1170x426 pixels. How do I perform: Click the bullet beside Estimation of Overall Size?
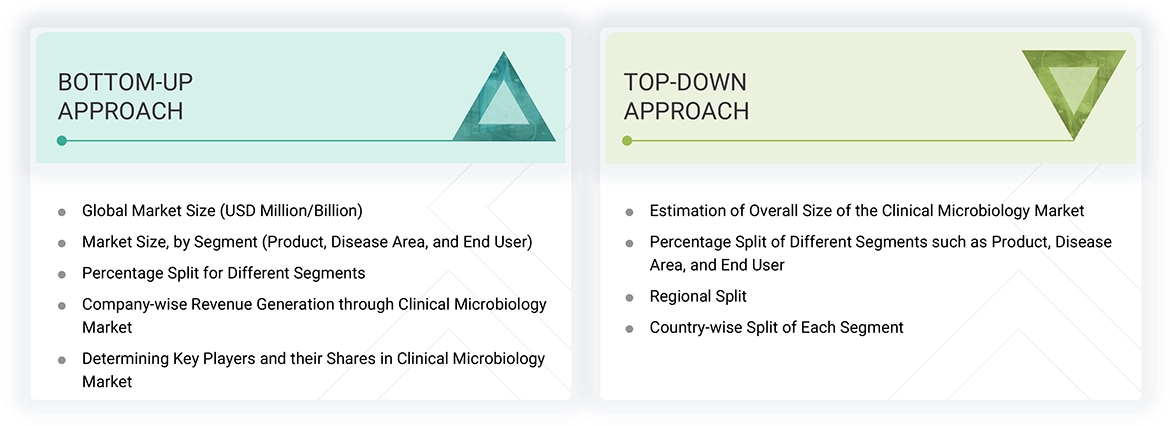click(629, 212)
